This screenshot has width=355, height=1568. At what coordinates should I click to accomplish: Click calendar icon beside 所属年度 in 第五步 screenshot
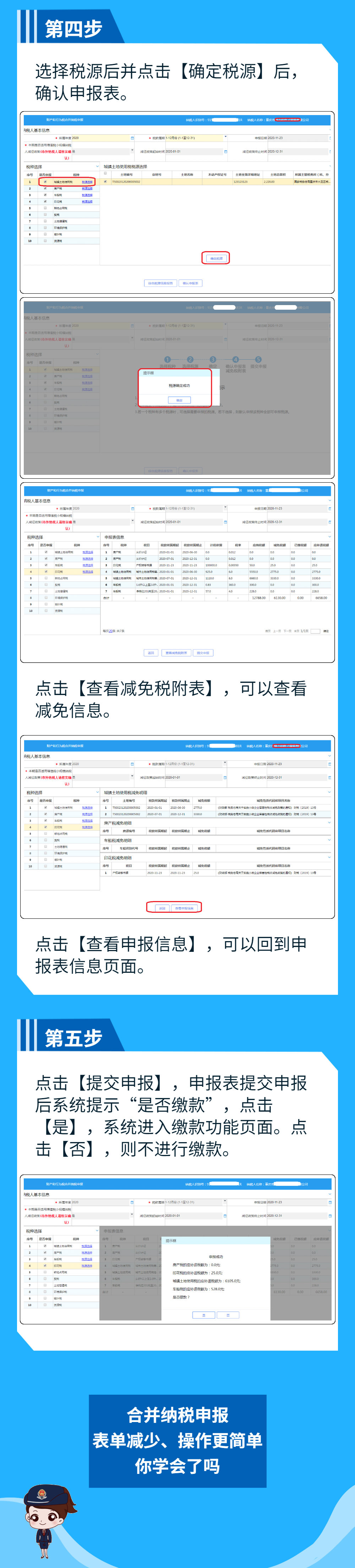click(x=132, y=1202)
